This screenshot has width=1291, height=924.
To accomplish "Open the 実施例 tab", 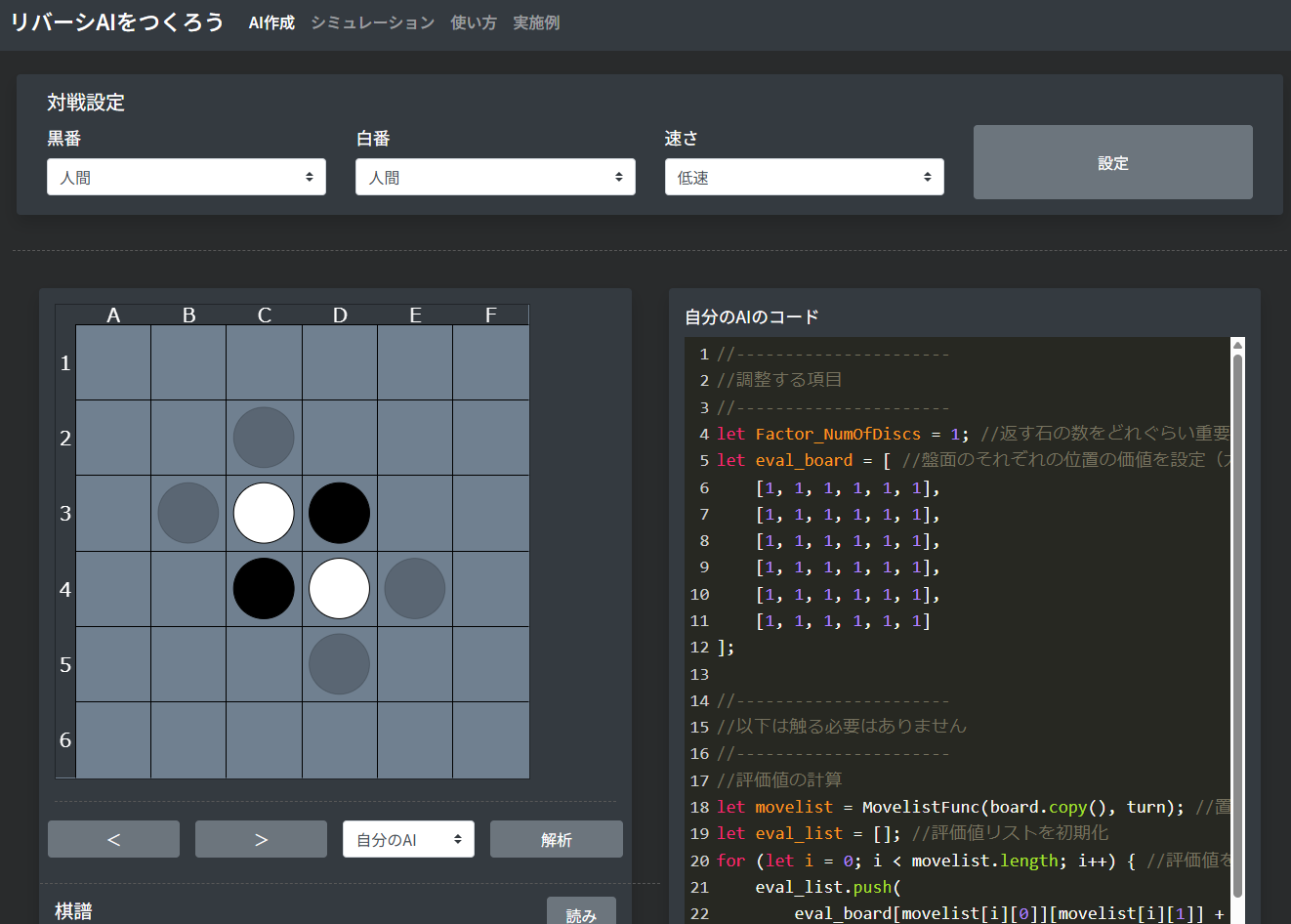I will (536, 22).
